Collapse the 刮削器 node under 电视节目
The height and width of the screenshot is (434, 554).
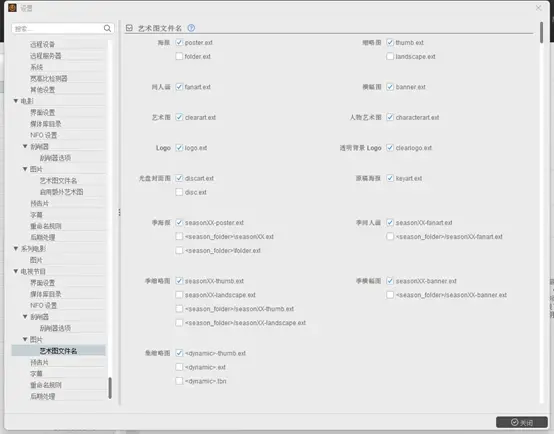click(25, 316)
